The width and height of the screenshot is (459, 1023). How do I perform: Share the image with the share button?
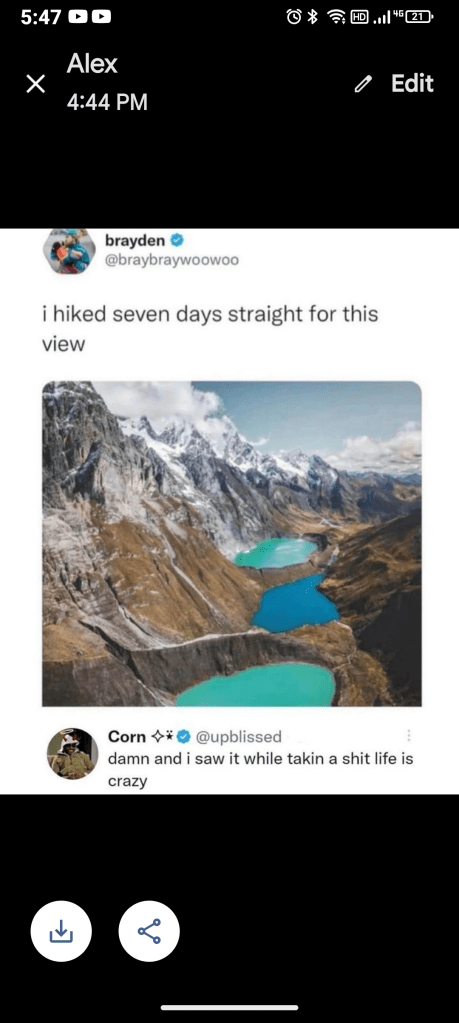149,931
